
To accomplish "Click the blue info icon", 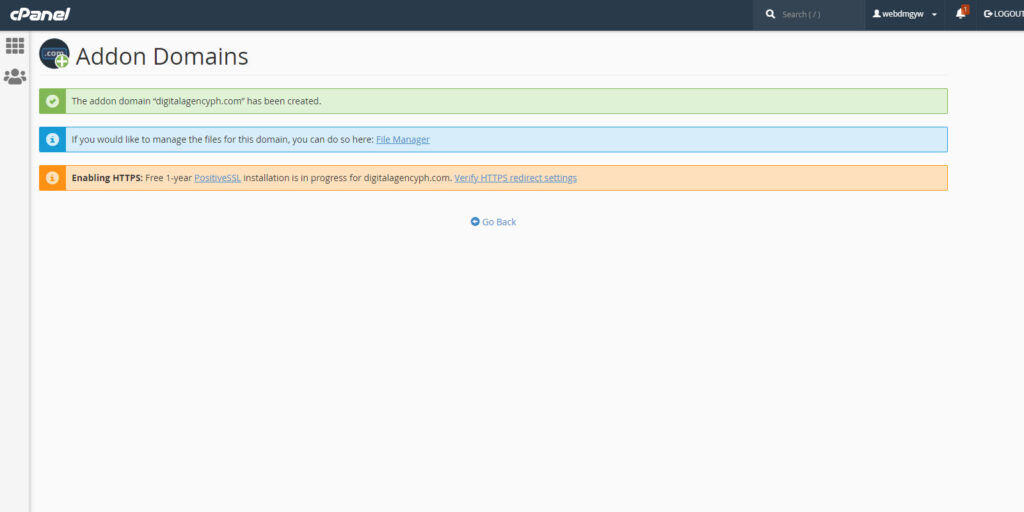I will click(53, 139).
